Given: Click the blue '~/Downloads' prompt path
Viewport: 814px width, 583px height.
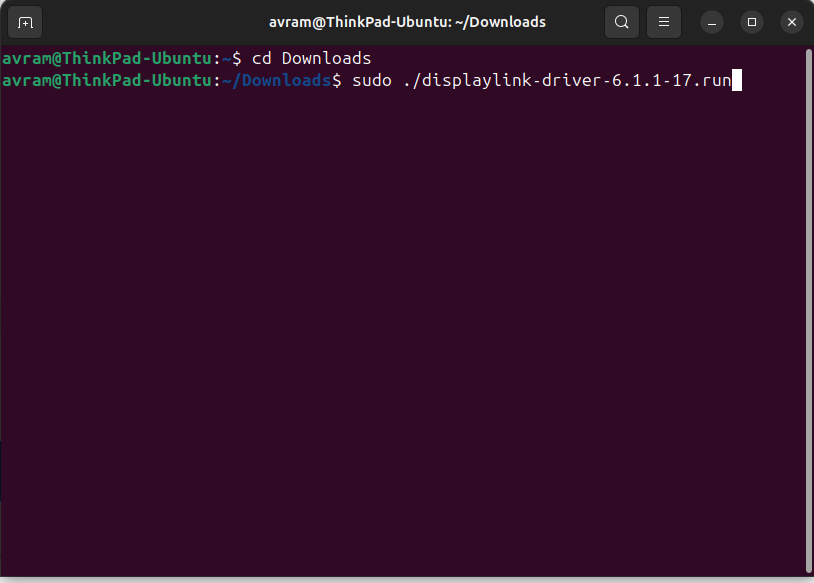Looking at the screenshot, I should tap(277, 81).
